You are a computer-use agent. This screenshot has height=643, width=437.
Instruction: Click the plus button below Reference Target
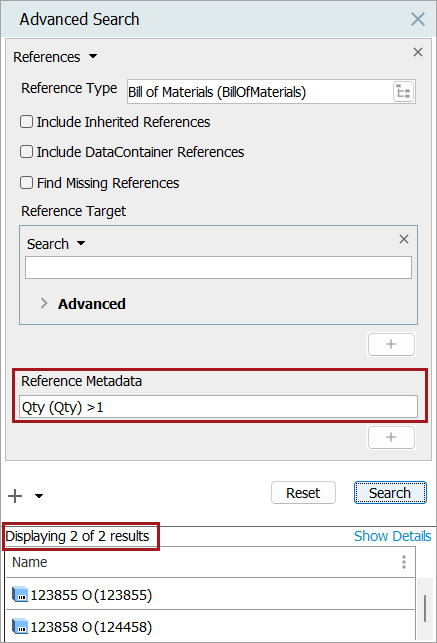(x=391, y=344)
